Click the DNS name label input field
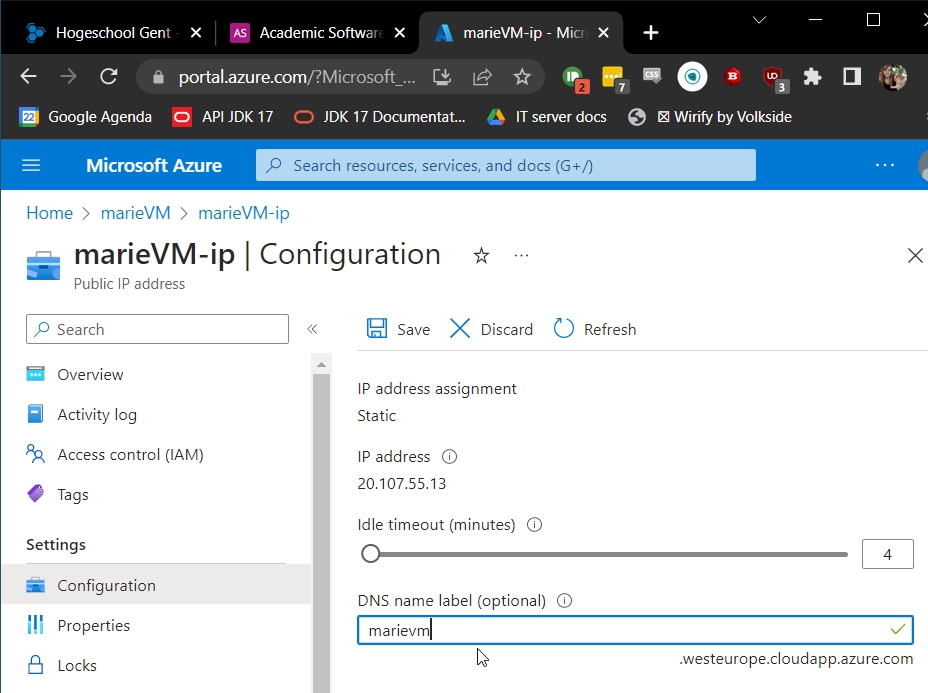 [x=620, y=630]
